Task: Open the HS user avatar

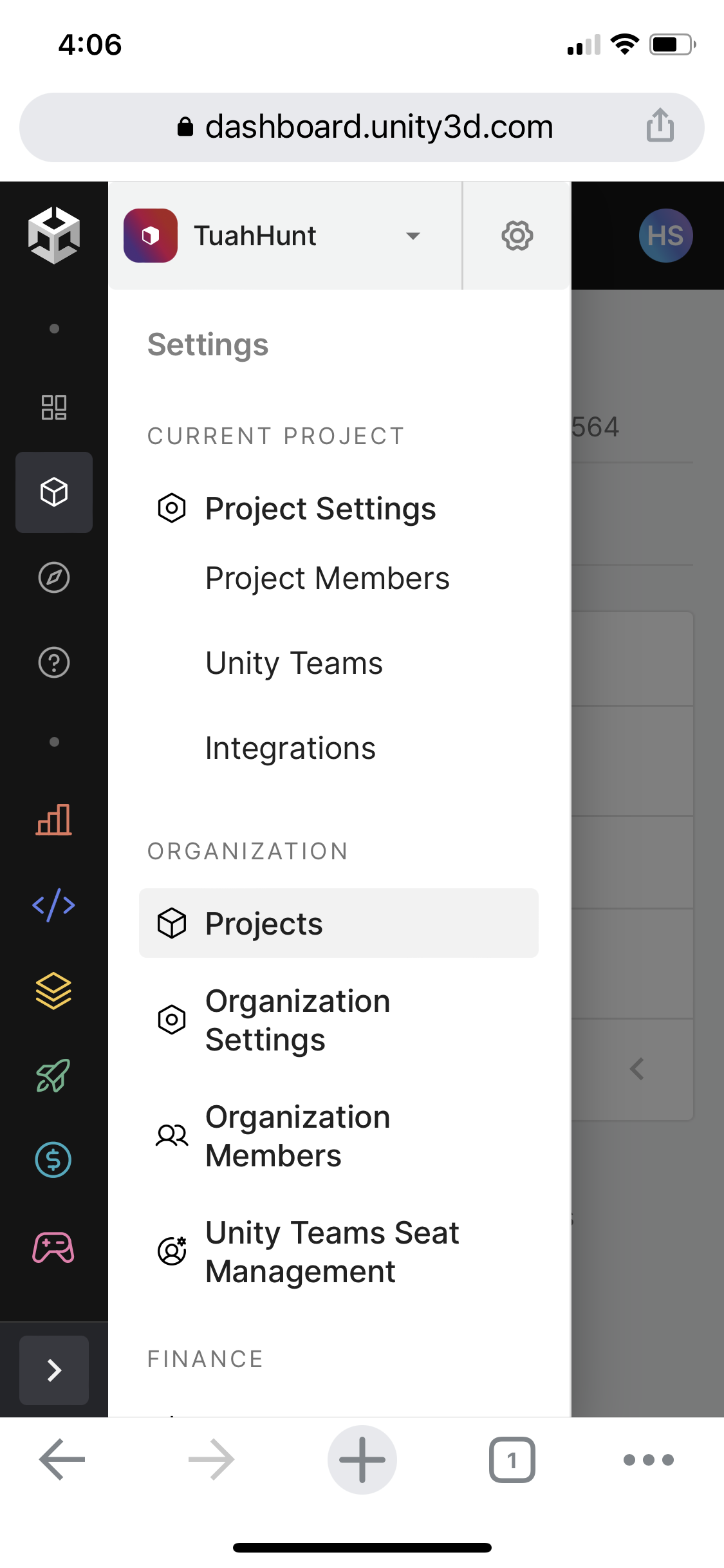Action: coord(665,236)
